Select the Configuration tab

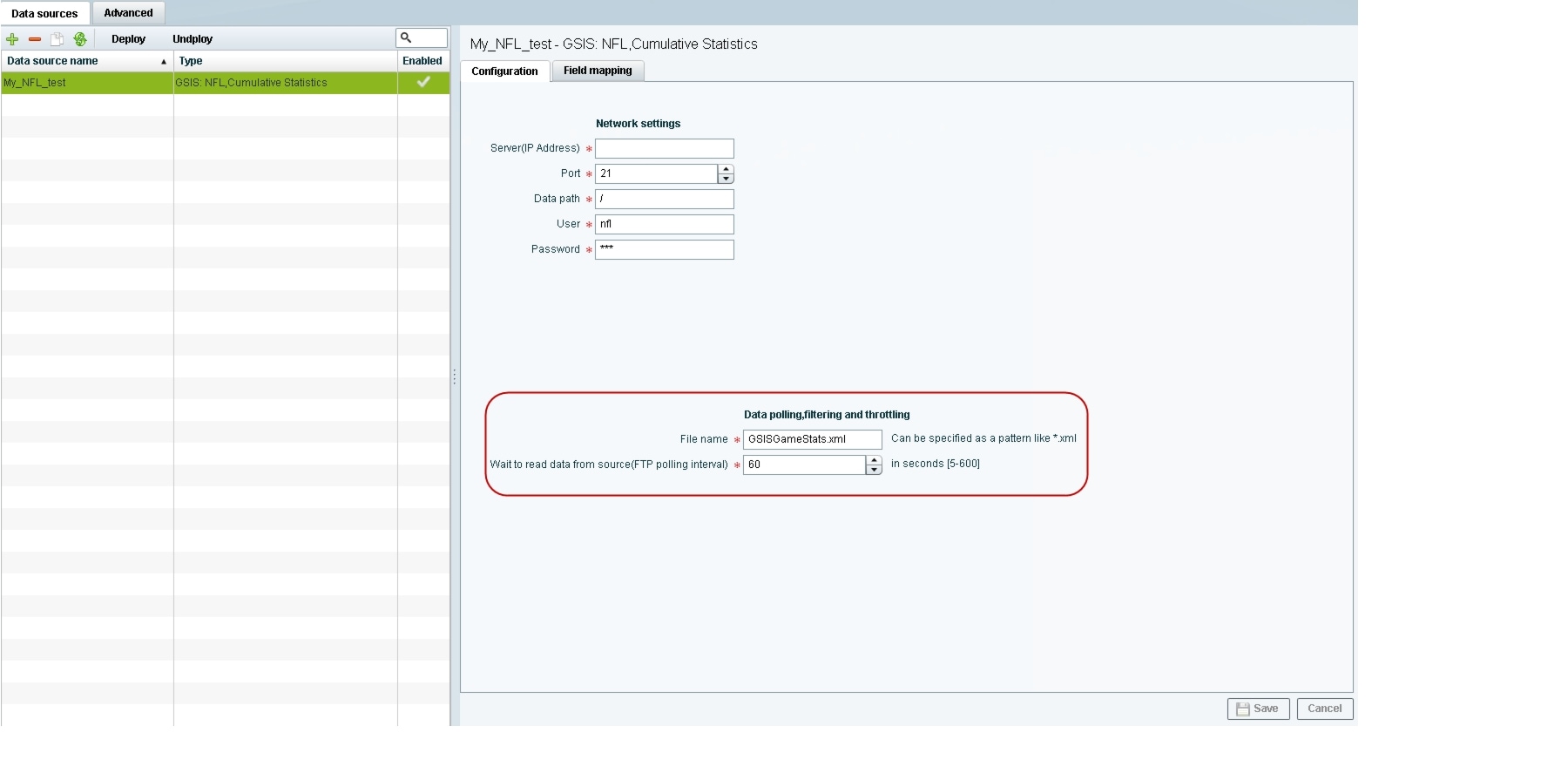tap(504, 71)
